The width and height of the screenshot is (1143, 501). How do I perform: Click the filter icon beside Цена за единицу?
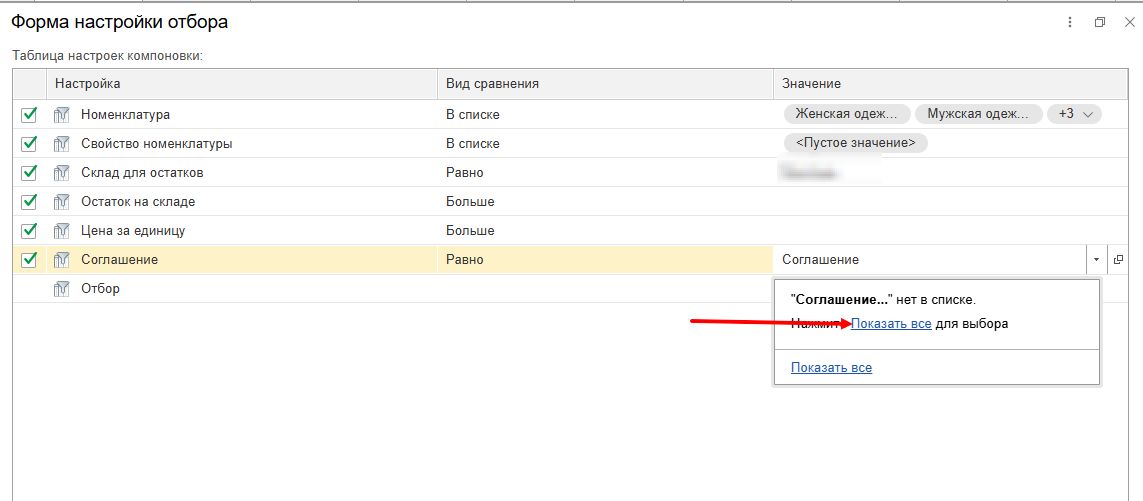[61, 230]
